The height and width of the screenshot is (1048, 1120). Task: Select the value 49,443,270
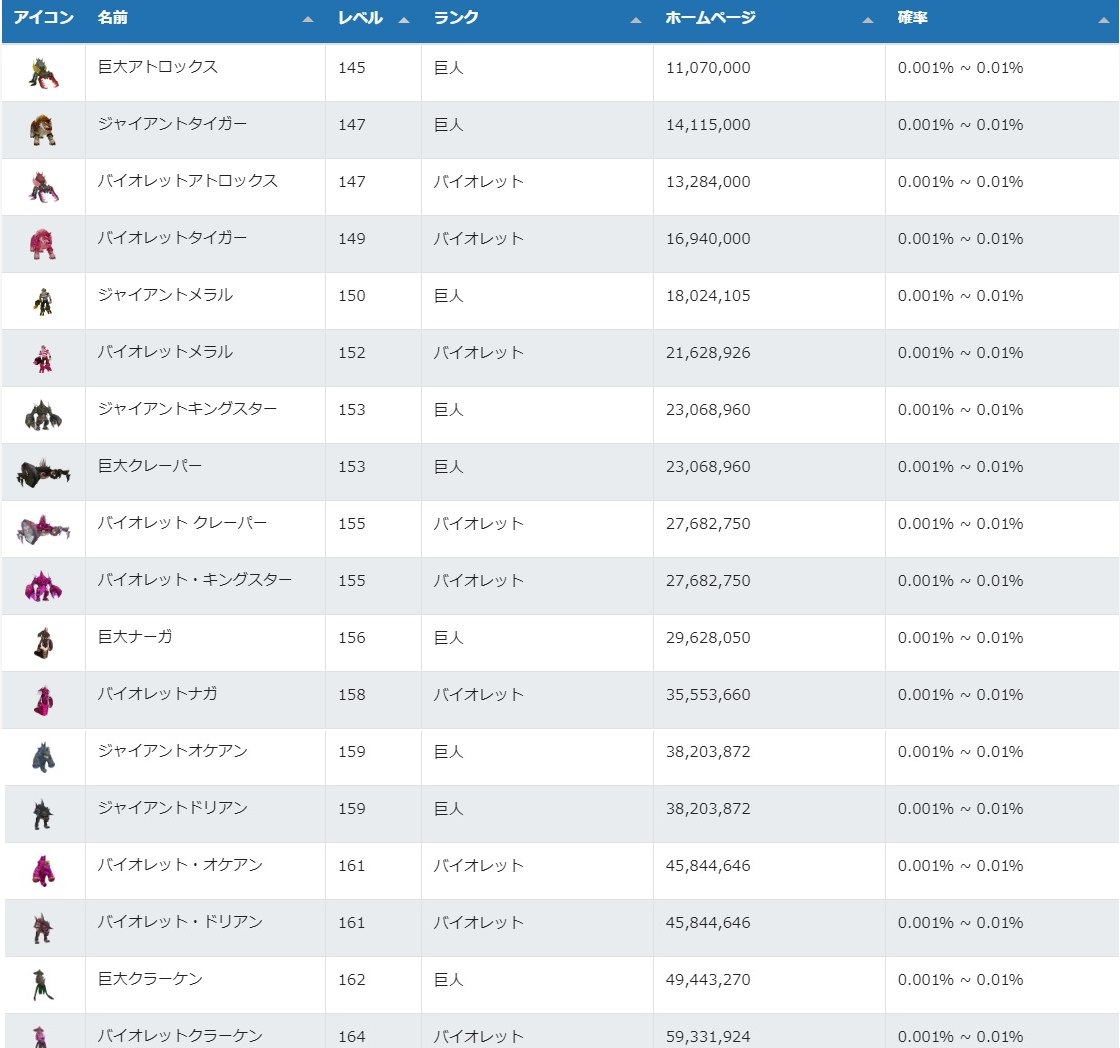pyautogui.click(x=709, y=980)
